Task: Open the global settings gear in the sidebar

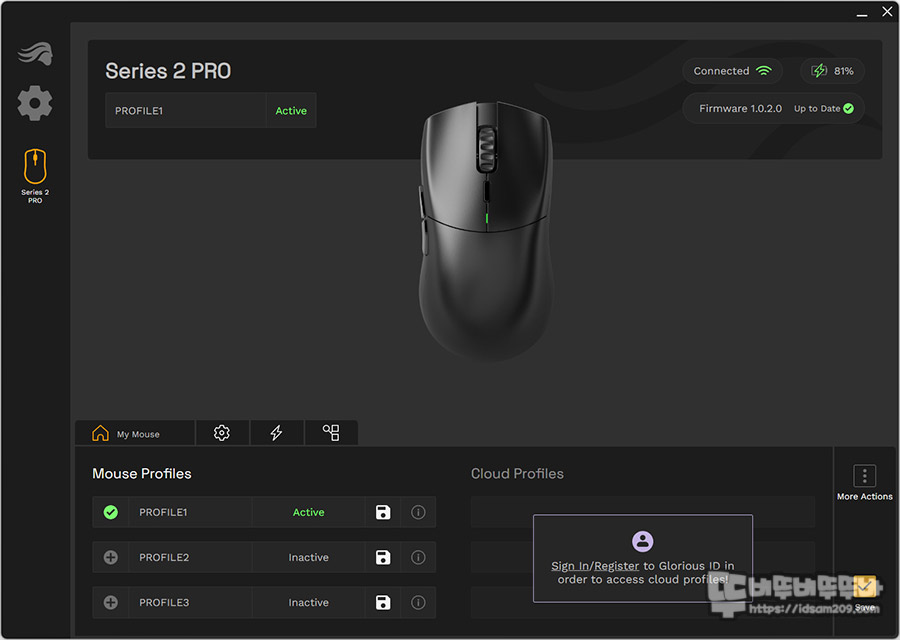Action: pos(35,103)
